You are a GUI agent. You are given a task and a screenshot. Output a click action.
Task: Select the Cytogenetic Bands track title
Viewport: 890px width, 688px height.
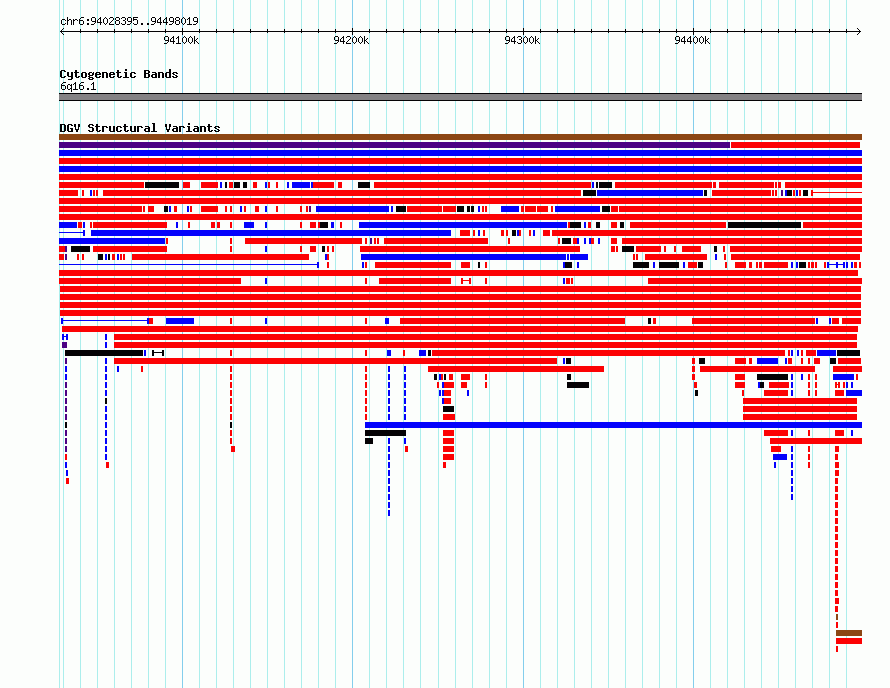(x=119, y=74)
